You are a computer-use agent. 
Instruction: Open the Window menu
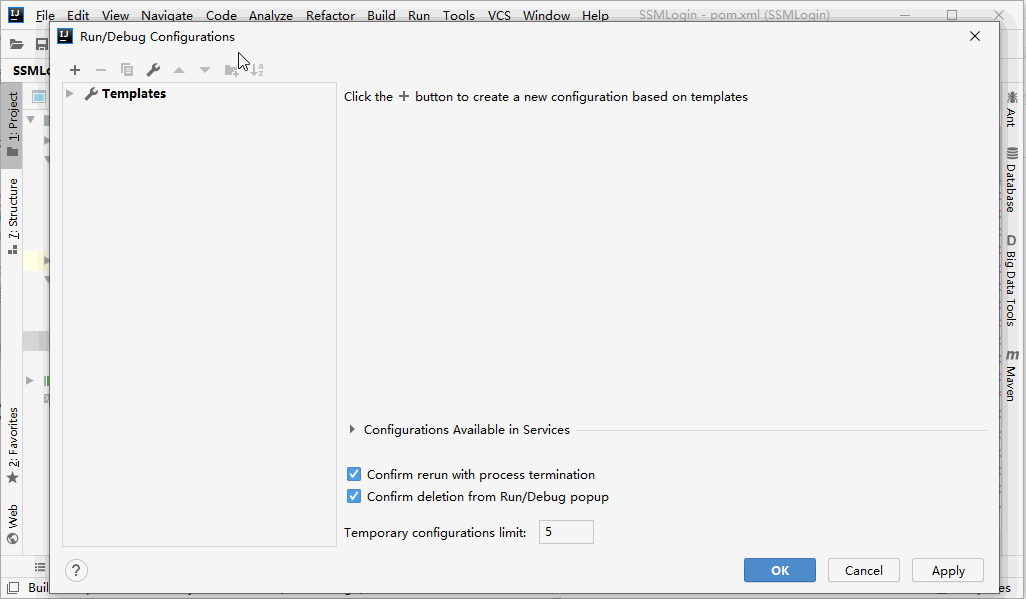pos(546,15)
